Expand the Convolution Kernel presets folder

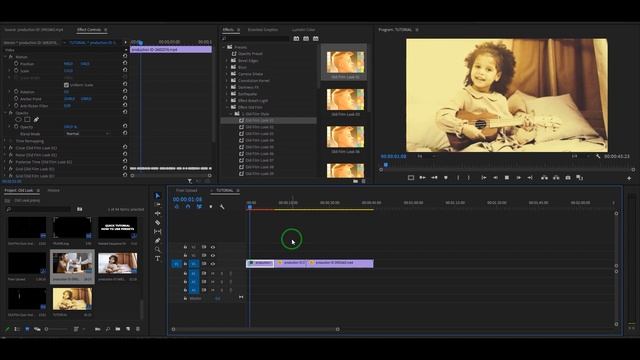pyautogui.click(x=227, y=80)
